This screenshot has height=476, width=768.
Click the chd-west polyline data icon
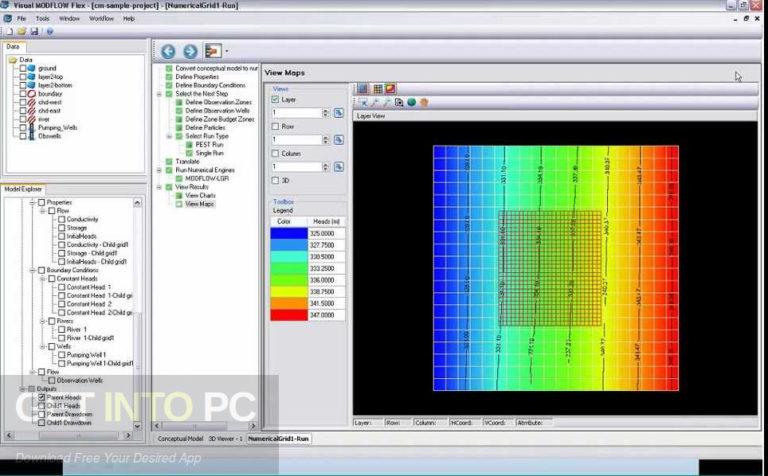point(32,102)
